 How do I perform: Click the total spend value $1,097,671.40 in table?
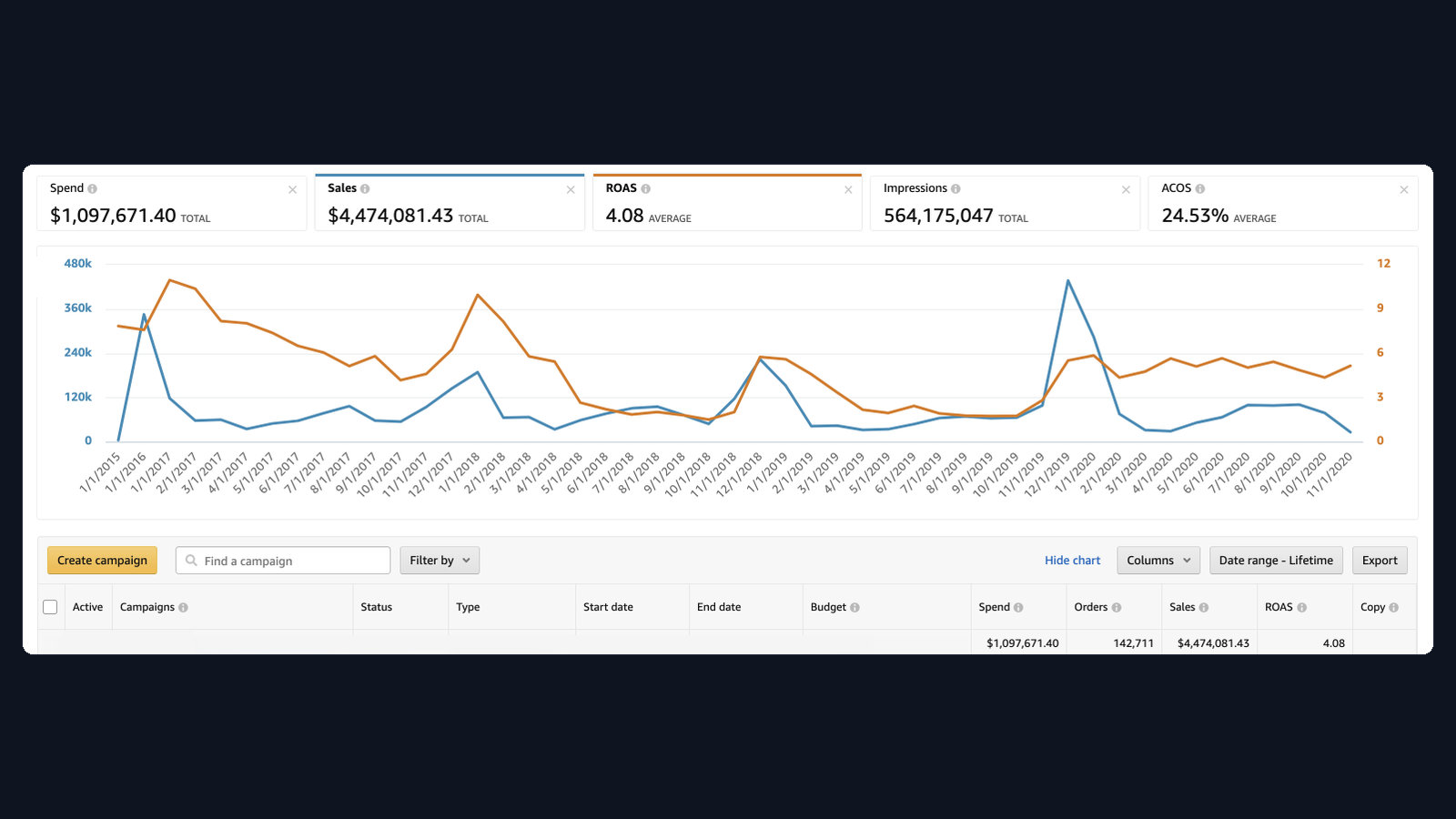coord(1022,643)
